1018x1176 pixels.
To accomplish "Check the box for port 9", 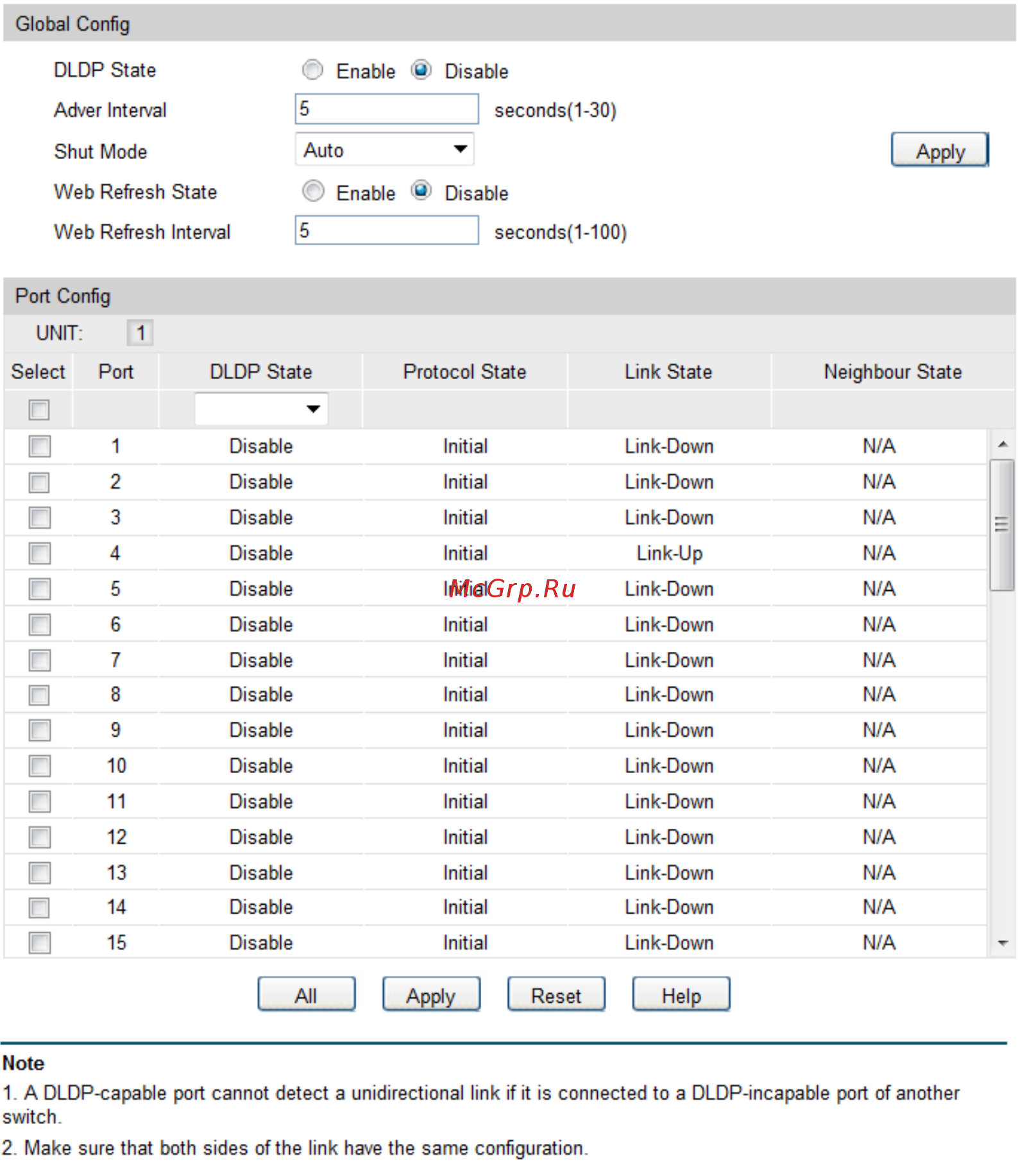I will (39, 730).
